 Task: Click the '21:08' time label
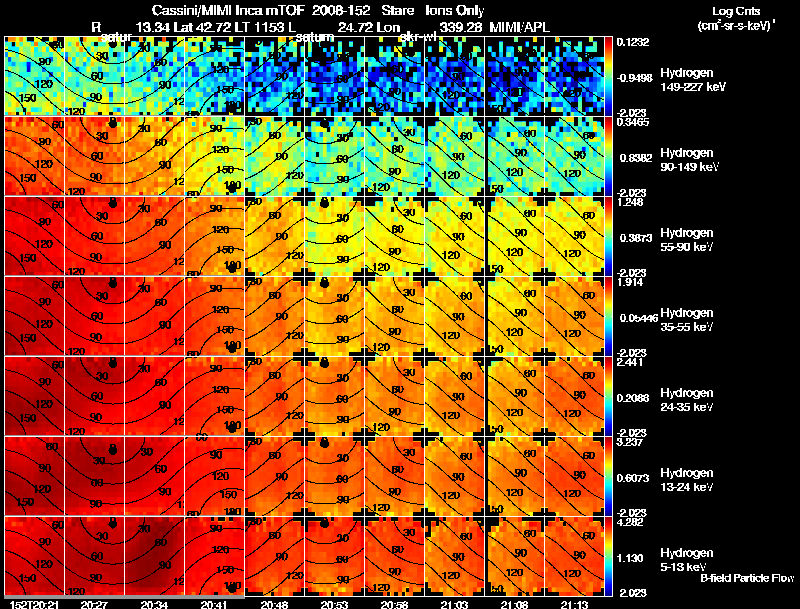[514, 604]
